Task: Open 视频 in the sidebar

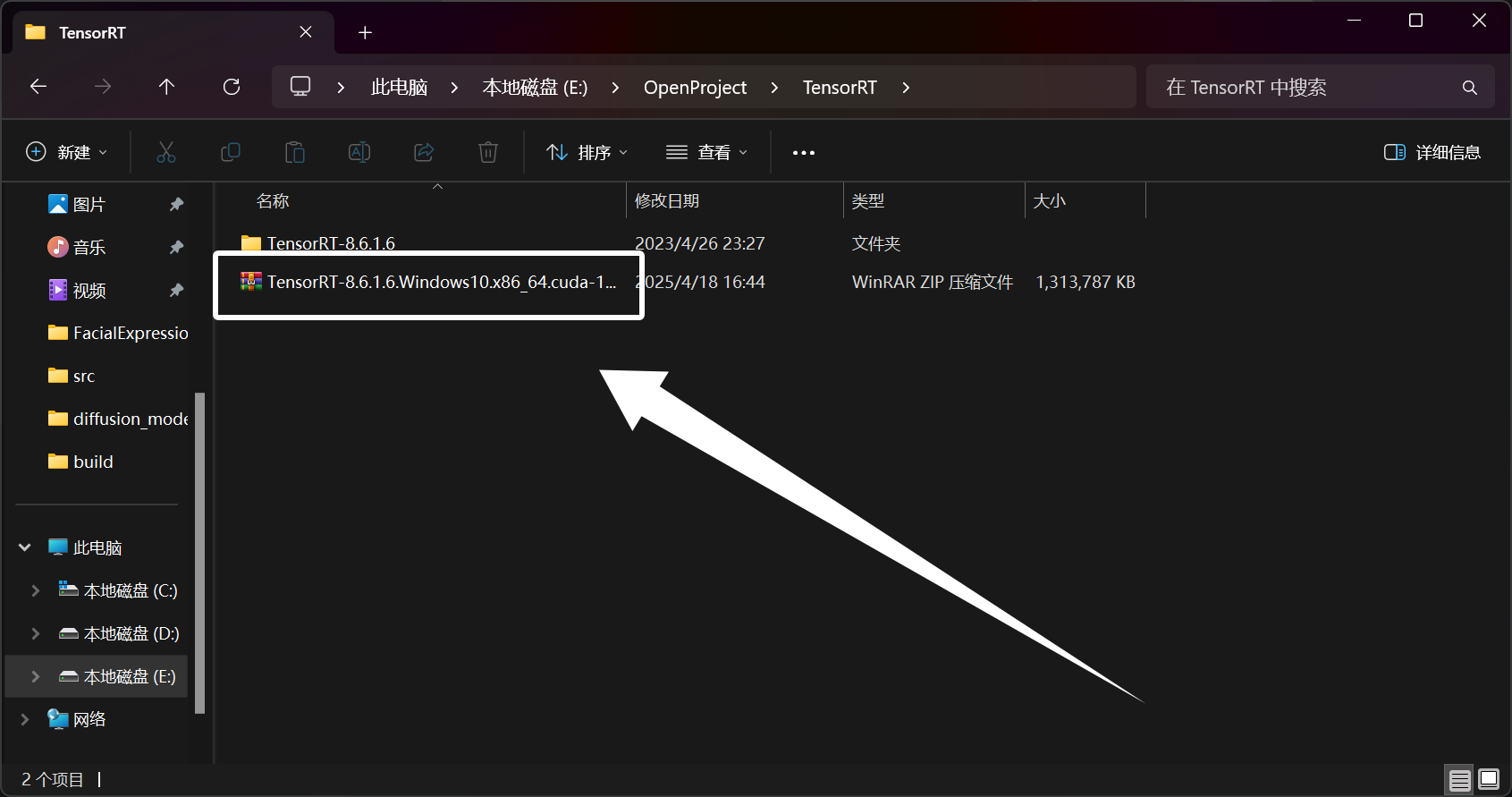Action: click(x=89, y=290)
